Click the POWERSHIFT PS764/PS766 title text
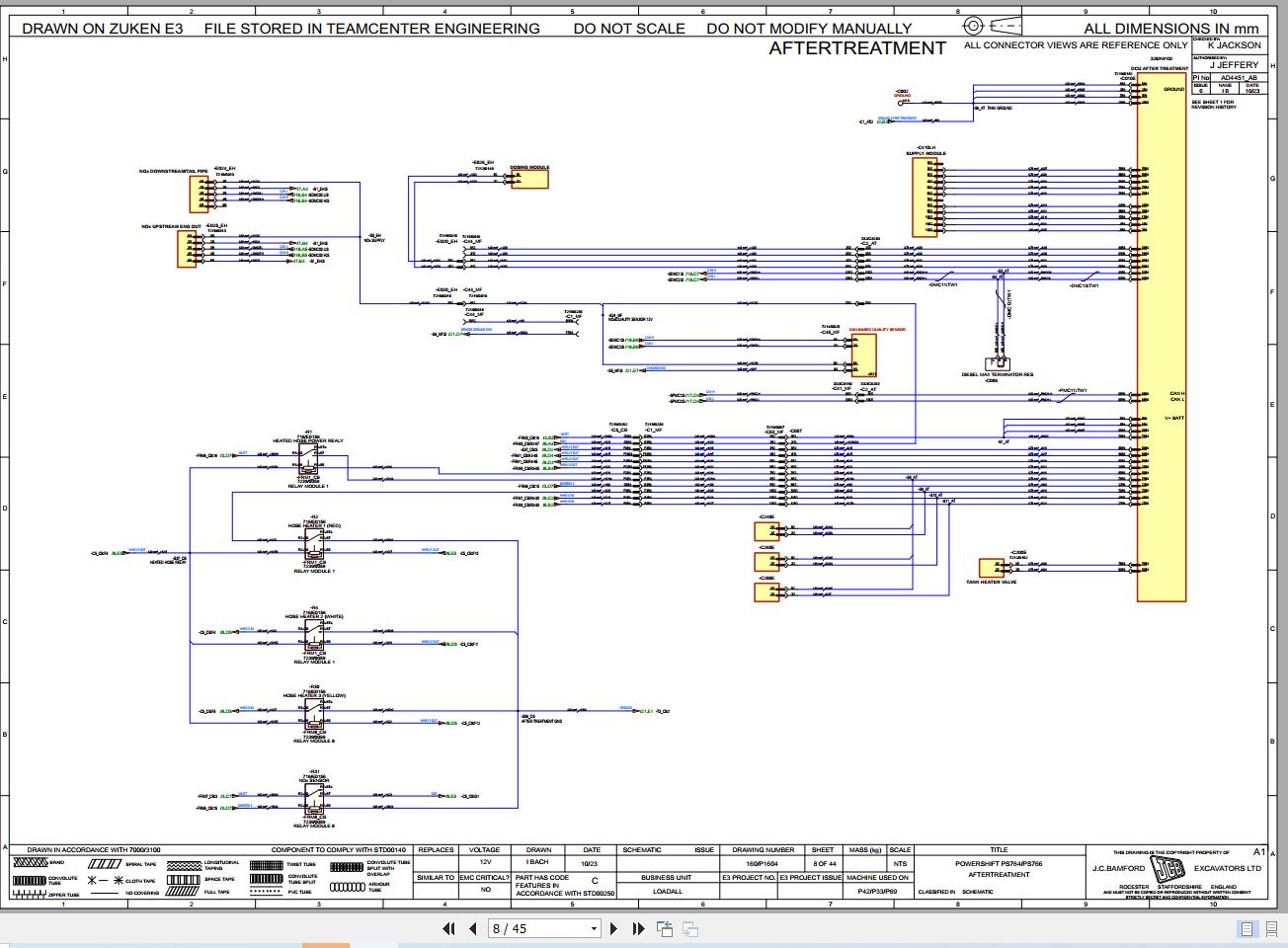Viewport: 1288px width, 948px height. (x=999, y=863)
